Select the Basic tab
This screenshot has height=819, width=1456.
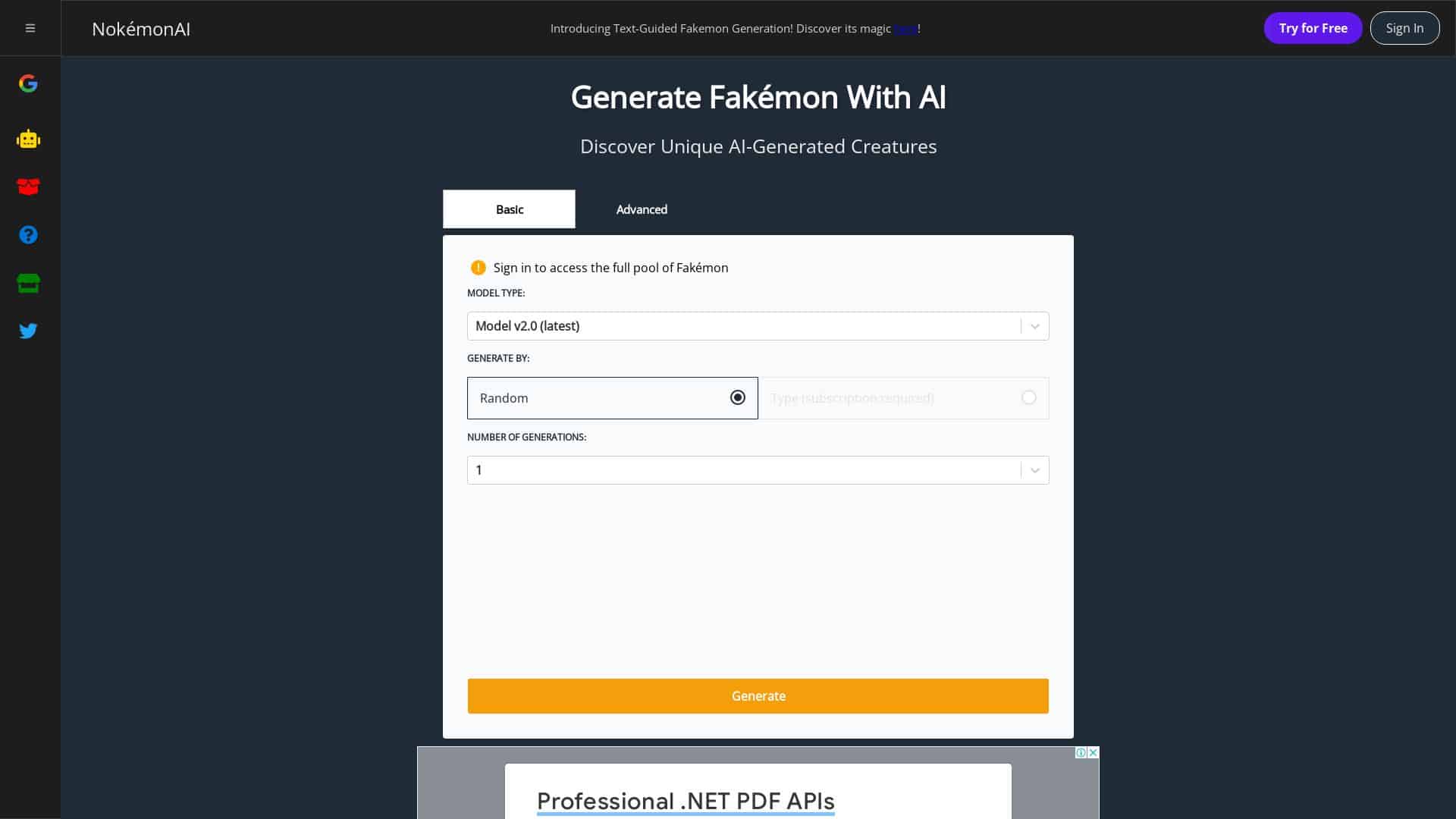click(509, 209)
